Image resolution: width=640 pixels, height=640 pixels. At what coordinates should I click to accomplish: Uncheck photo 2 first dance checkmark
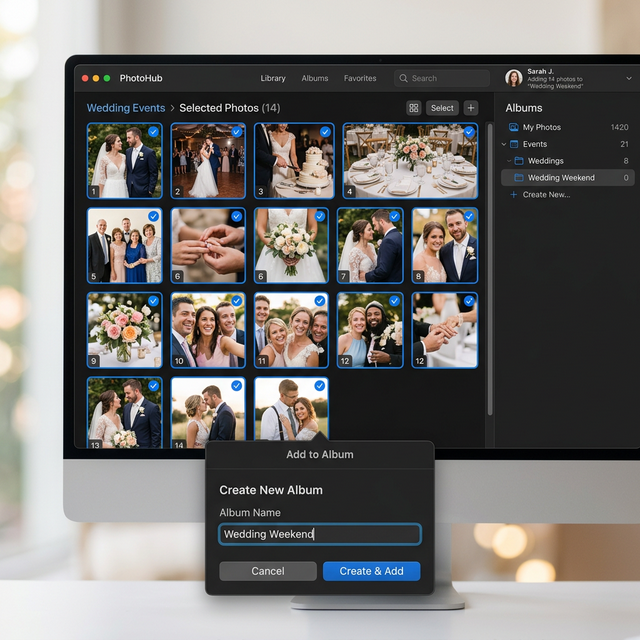coord(236,132)
